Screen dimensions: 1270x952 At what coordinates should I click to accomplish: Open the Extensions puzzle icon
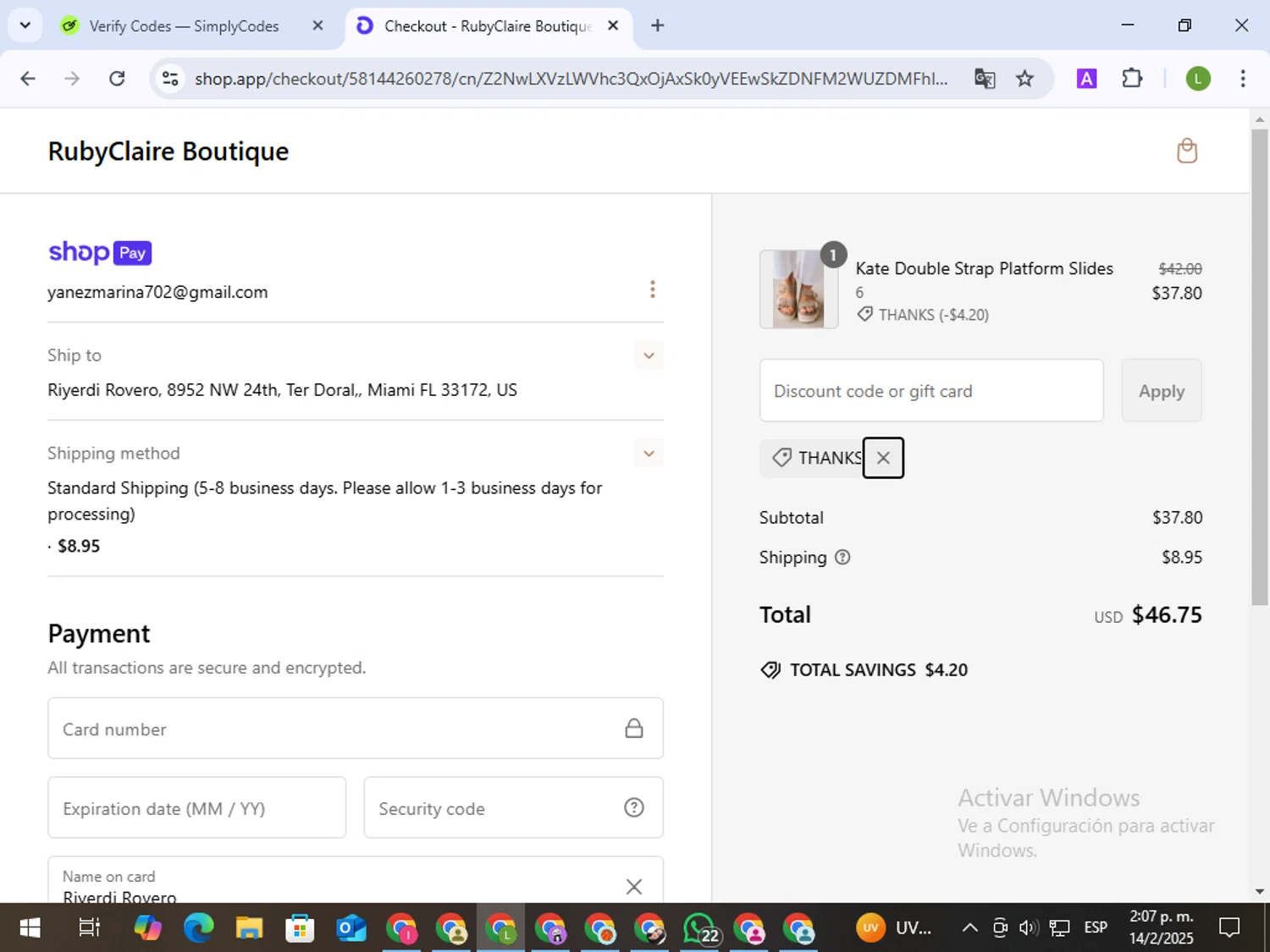click(1132, 79)
